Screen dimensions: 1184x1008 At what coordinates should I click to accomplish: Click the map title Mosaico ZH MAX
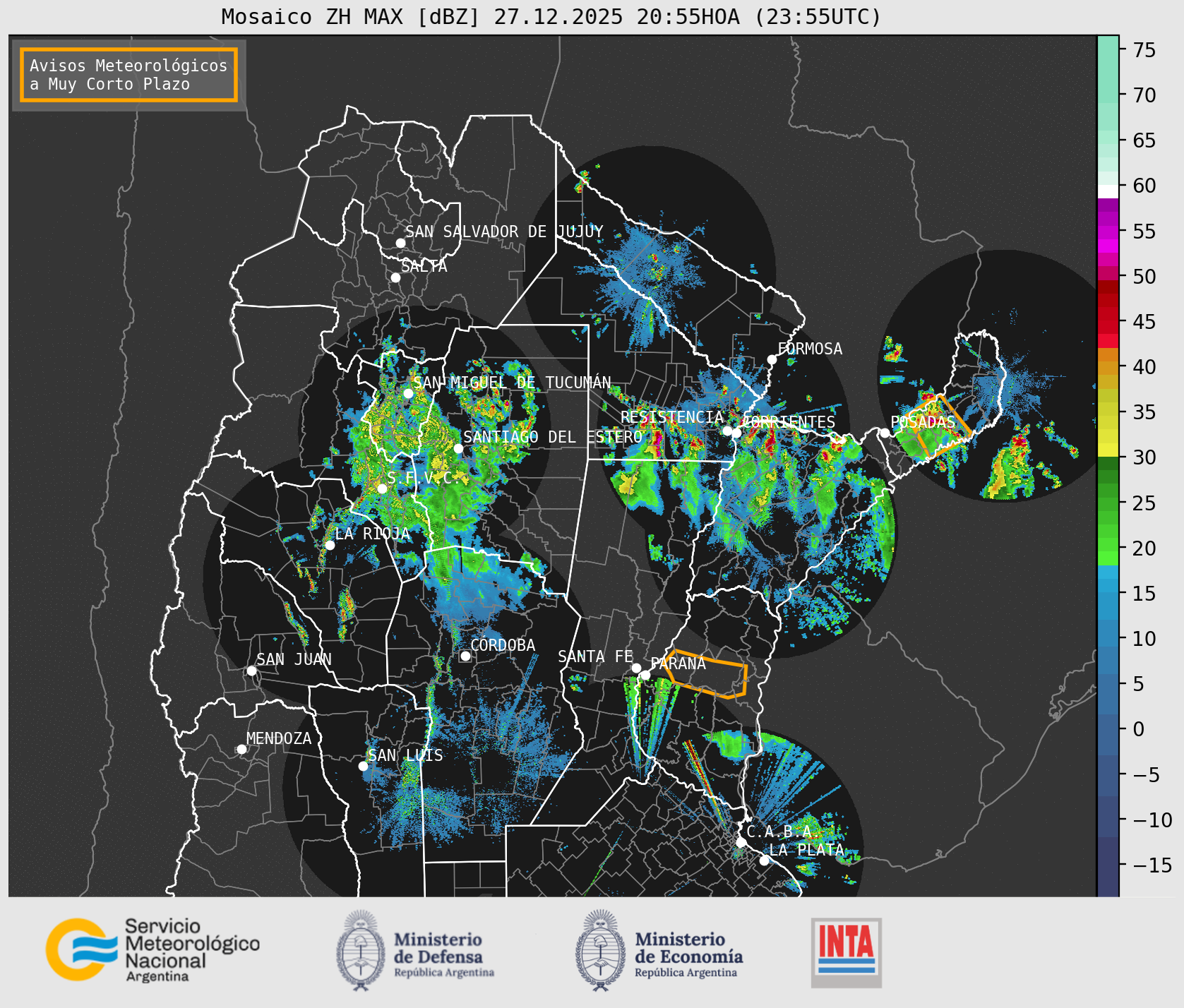551,16
